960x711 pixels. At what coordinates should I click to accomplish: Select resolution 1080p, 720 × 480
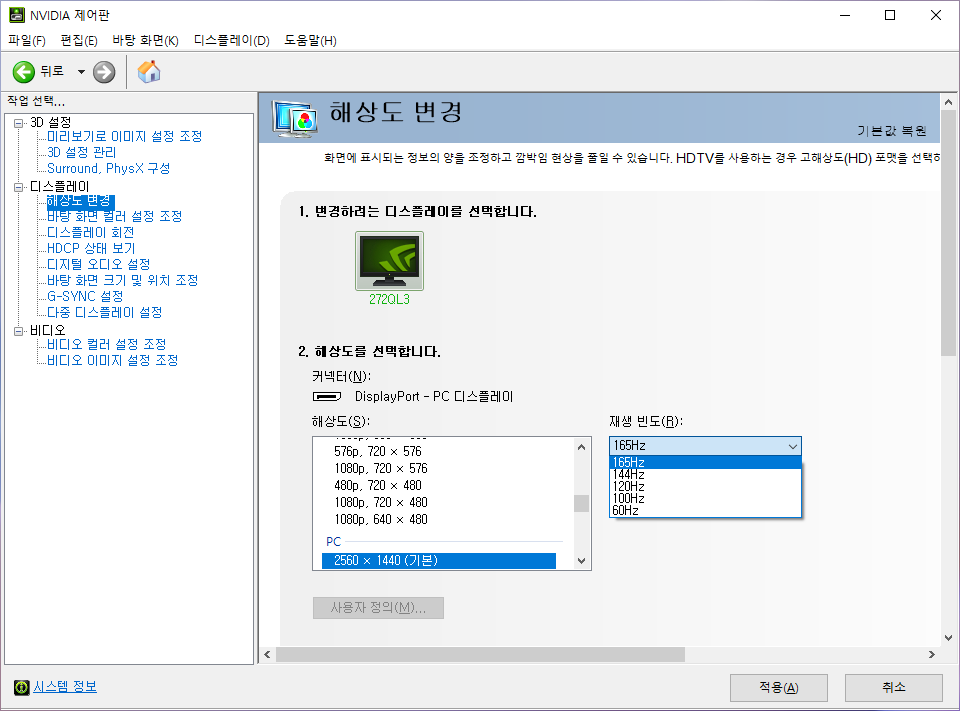click(381, 503)
